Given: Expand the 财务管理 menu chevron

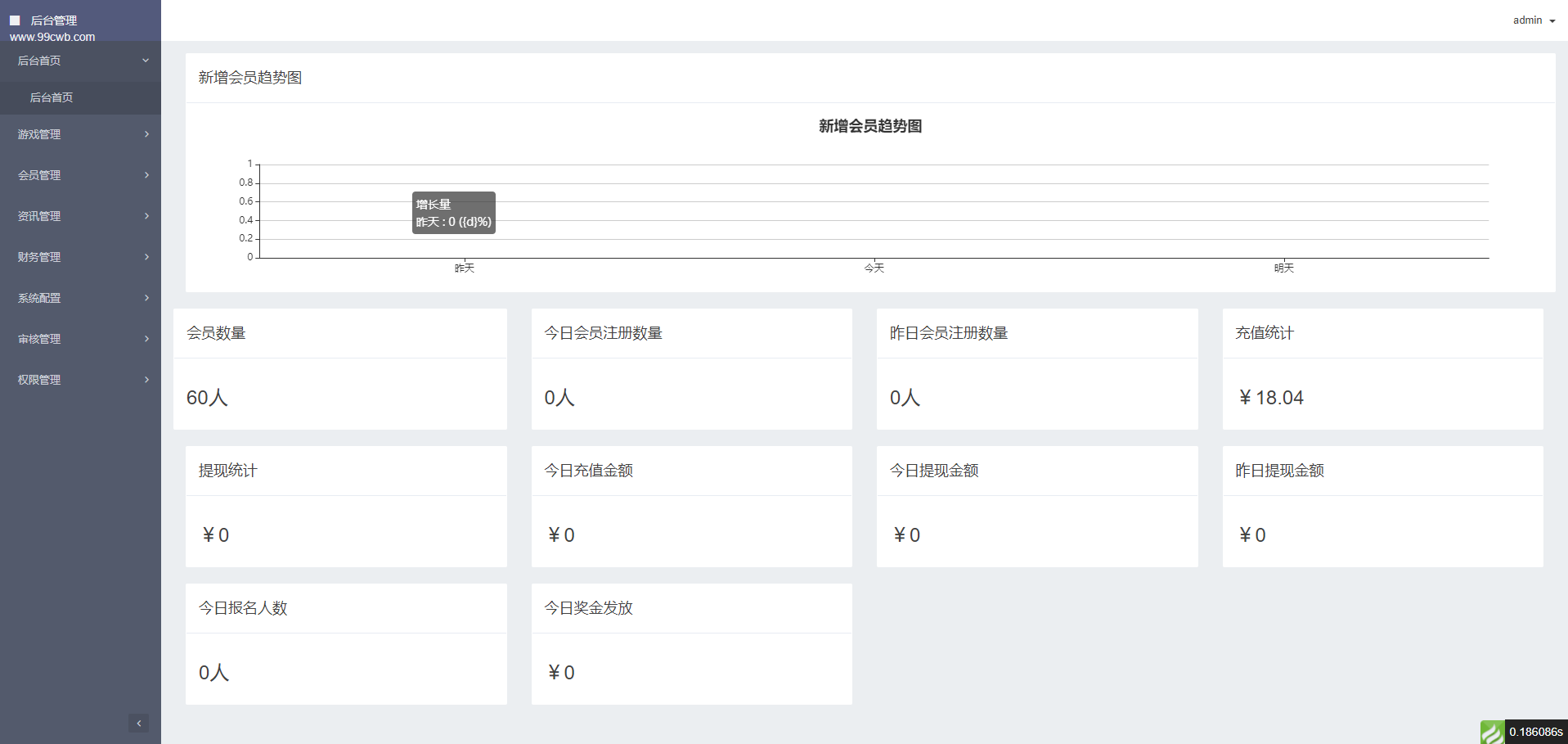Looking at the screenshot, I should pos(146,257).
